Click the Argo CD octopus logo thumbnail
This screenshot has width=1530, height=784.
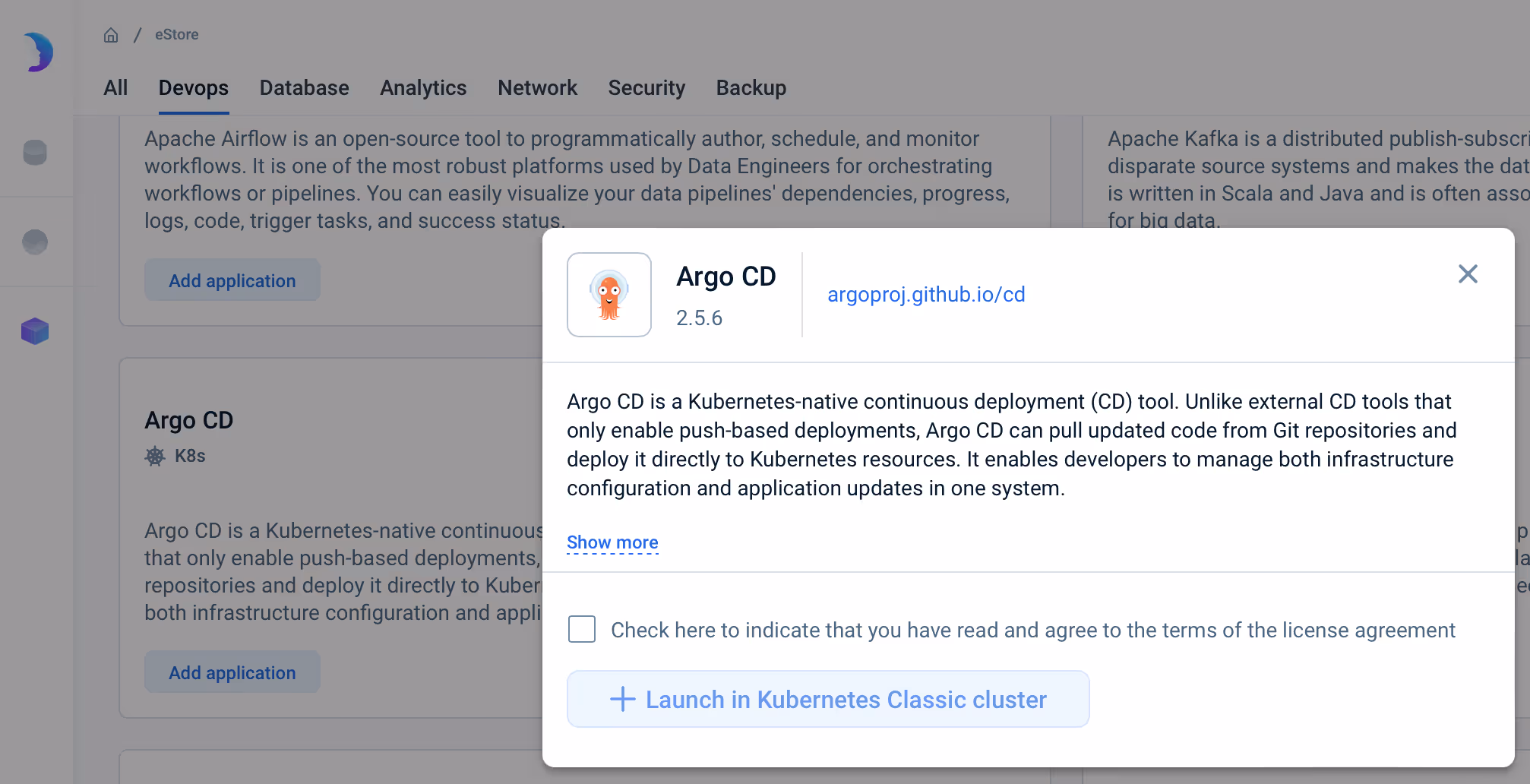click(609, 295)
